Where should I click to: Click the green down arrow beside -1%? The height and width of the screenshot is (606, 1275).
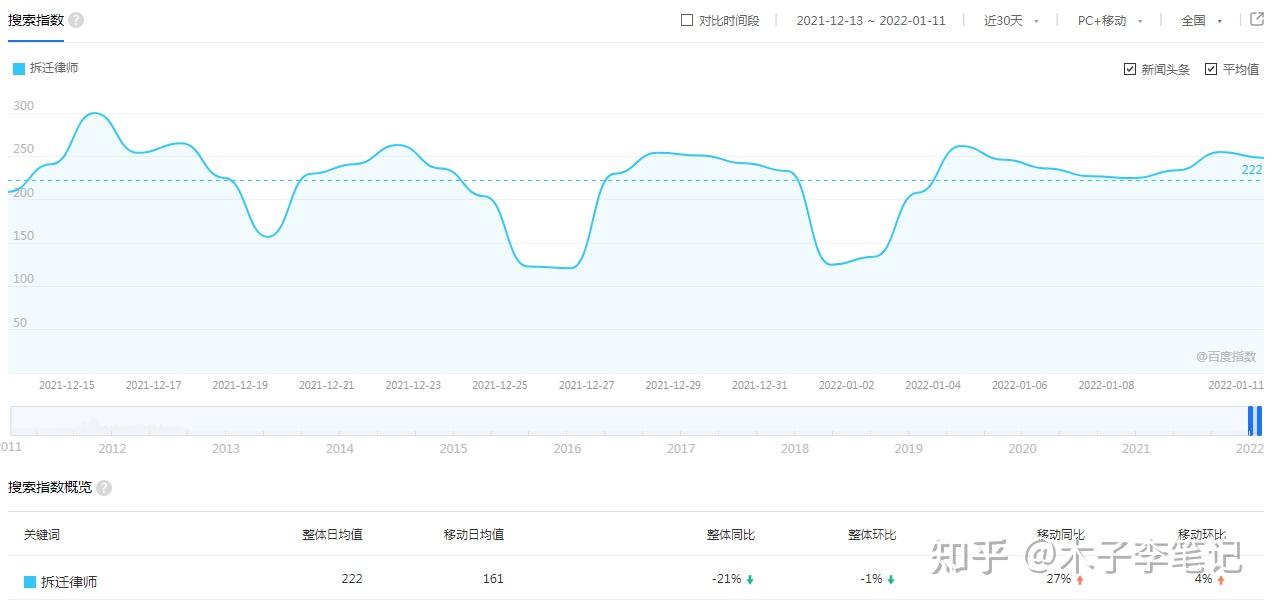[891, 579]
